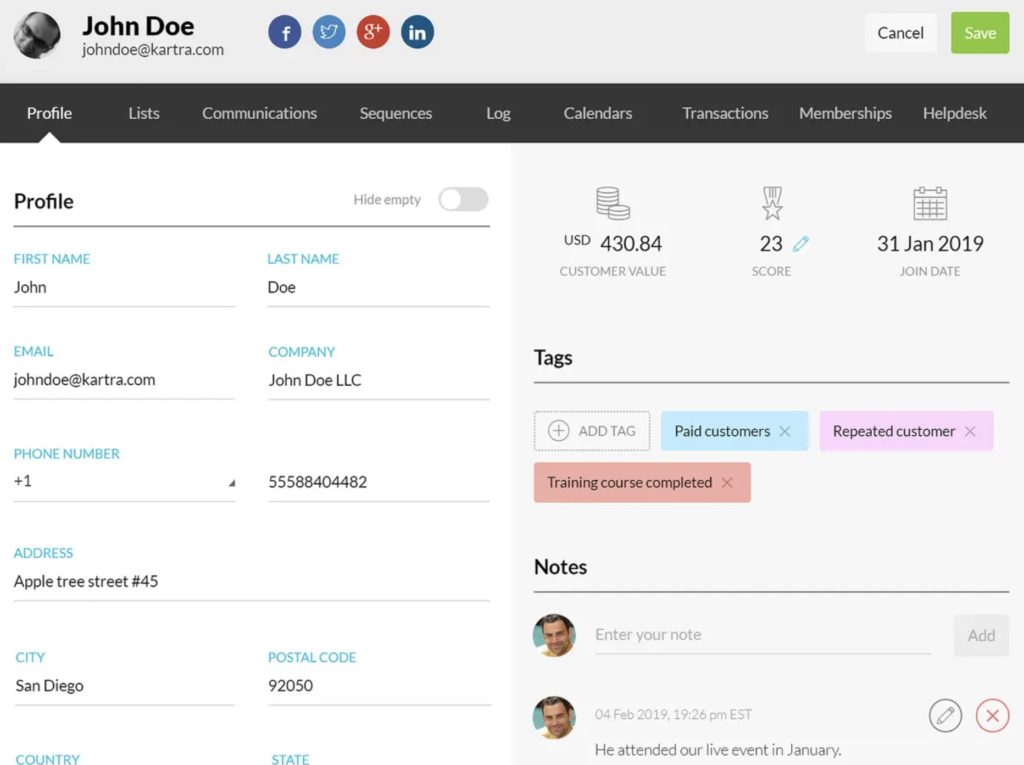Screen dimensions: 1024x765
Task: Open John Doe's Facebook profile icon
Action: click(x=285, y=32)
